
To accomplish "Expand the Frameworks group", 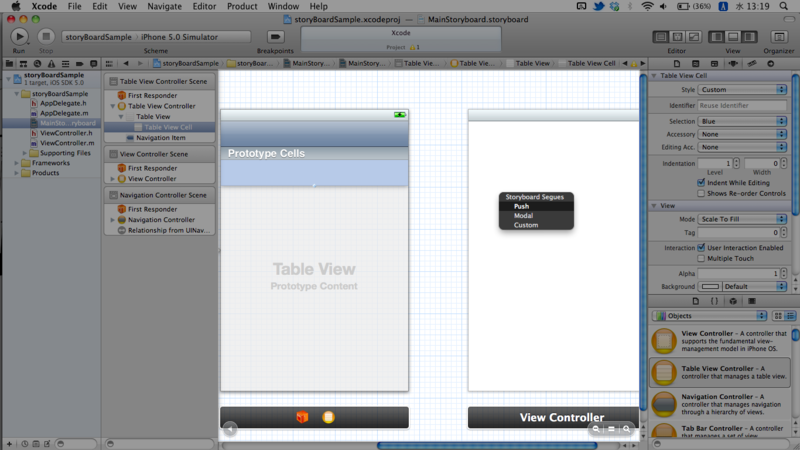I will [x=16, y=163].
